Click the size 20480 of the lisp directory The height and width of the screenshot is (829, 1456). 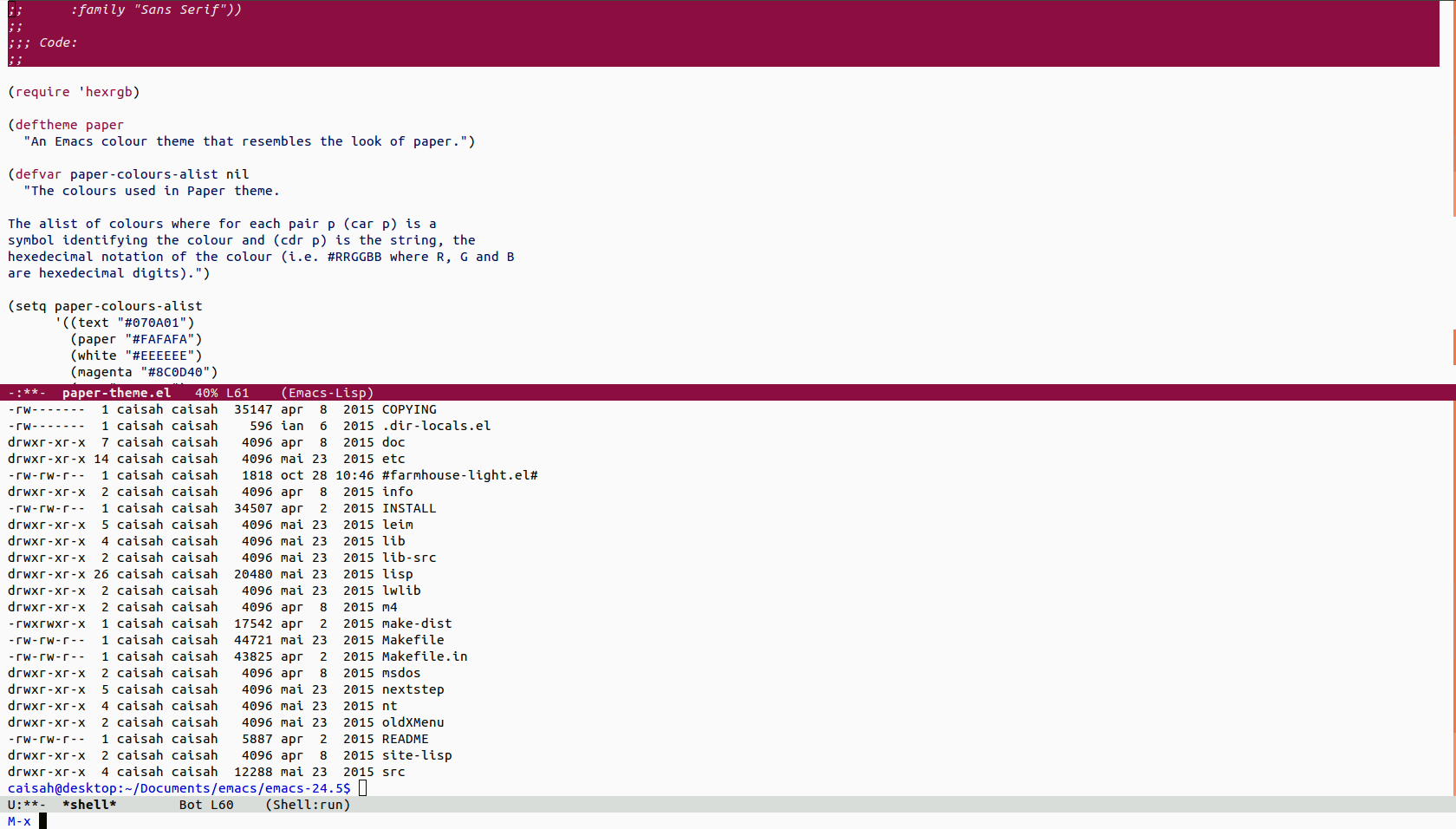tap(253, 574)
